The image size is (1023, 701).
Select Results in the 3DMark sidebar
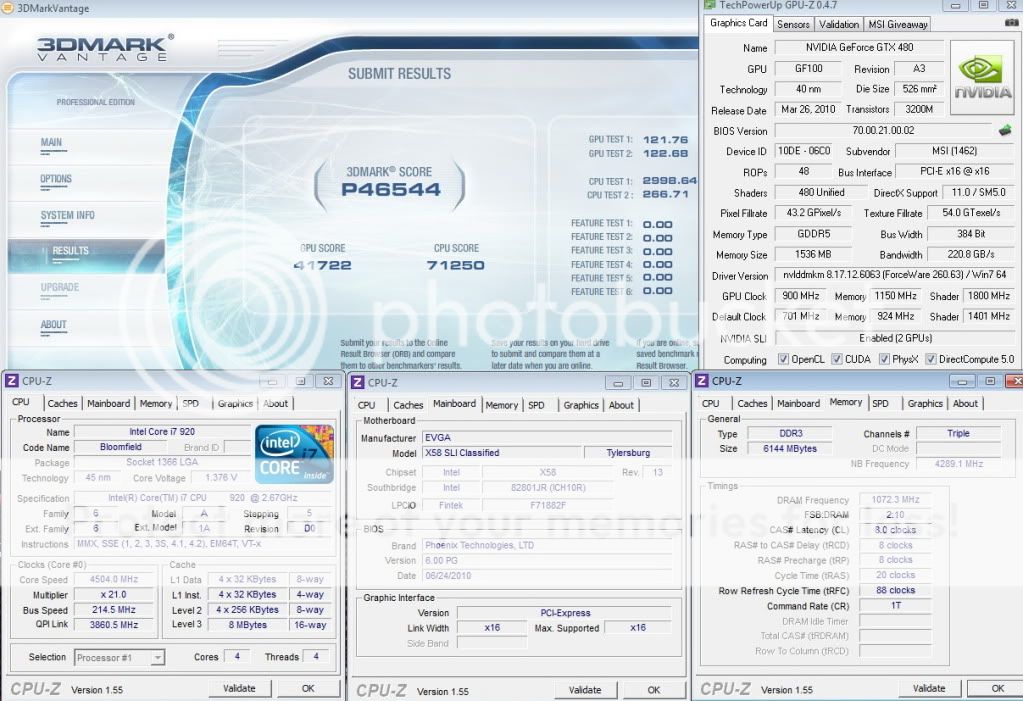pyautogui.click(x=70, y=251)
